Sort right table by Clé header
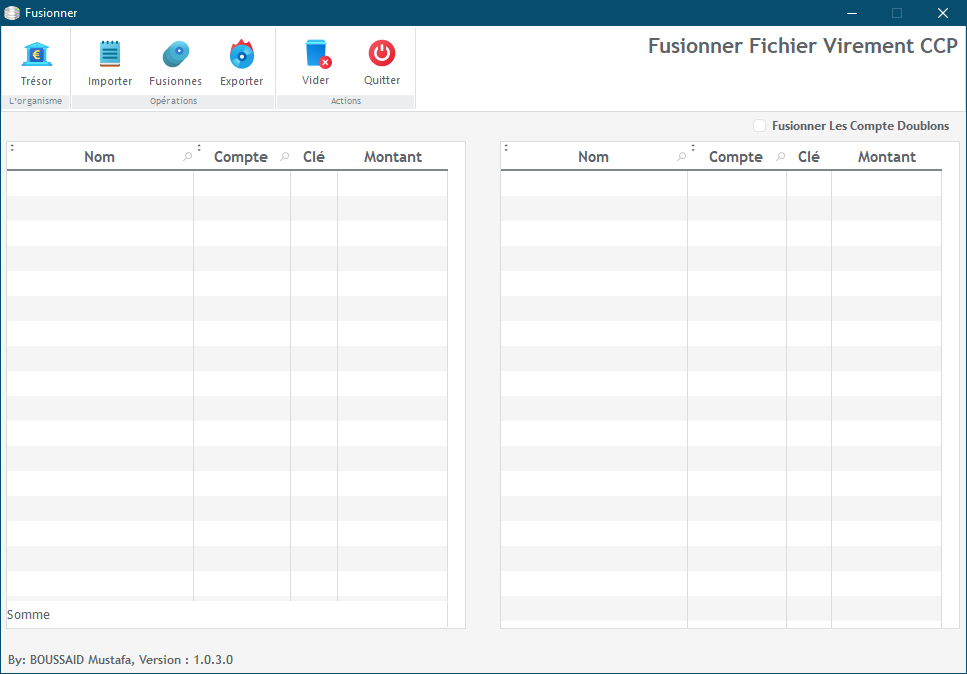The image size is (967, 674). click(x=808, y=157)
